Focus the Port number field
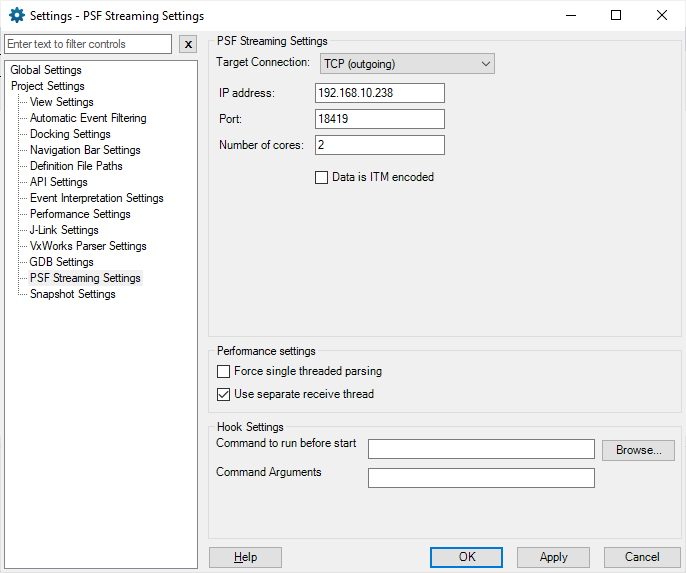686x573 pixels. (379, 119)
